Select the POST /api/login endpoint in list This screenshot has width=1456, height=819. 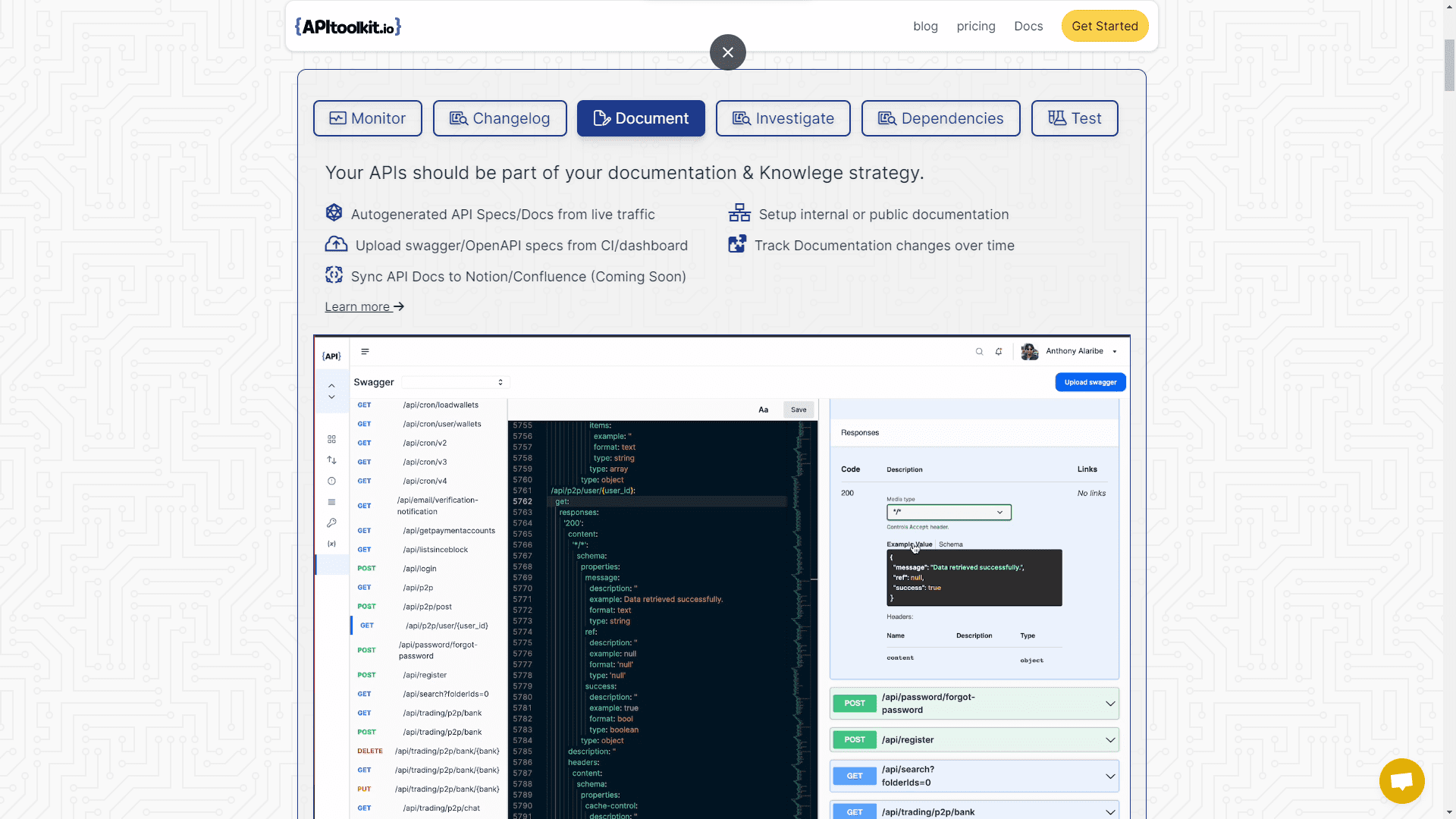(x=419, y=569)
